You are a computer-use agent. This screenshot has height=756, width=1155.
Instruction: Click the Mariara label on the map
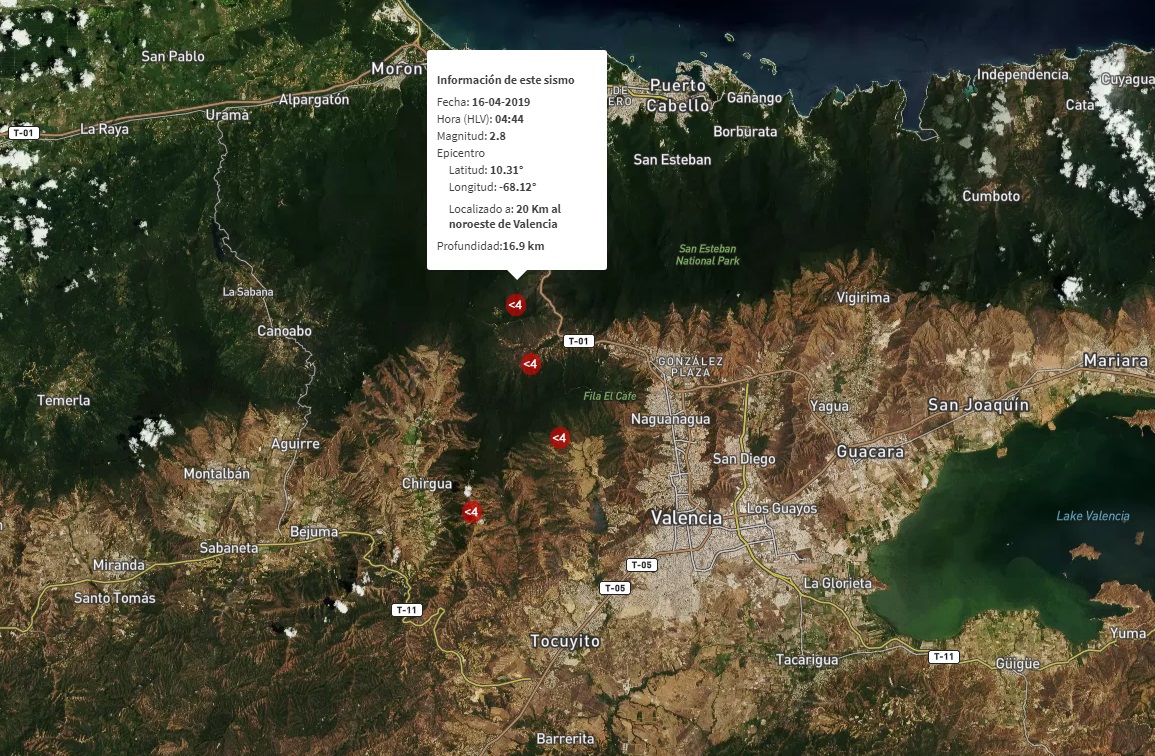click(x=1115, y=360)
